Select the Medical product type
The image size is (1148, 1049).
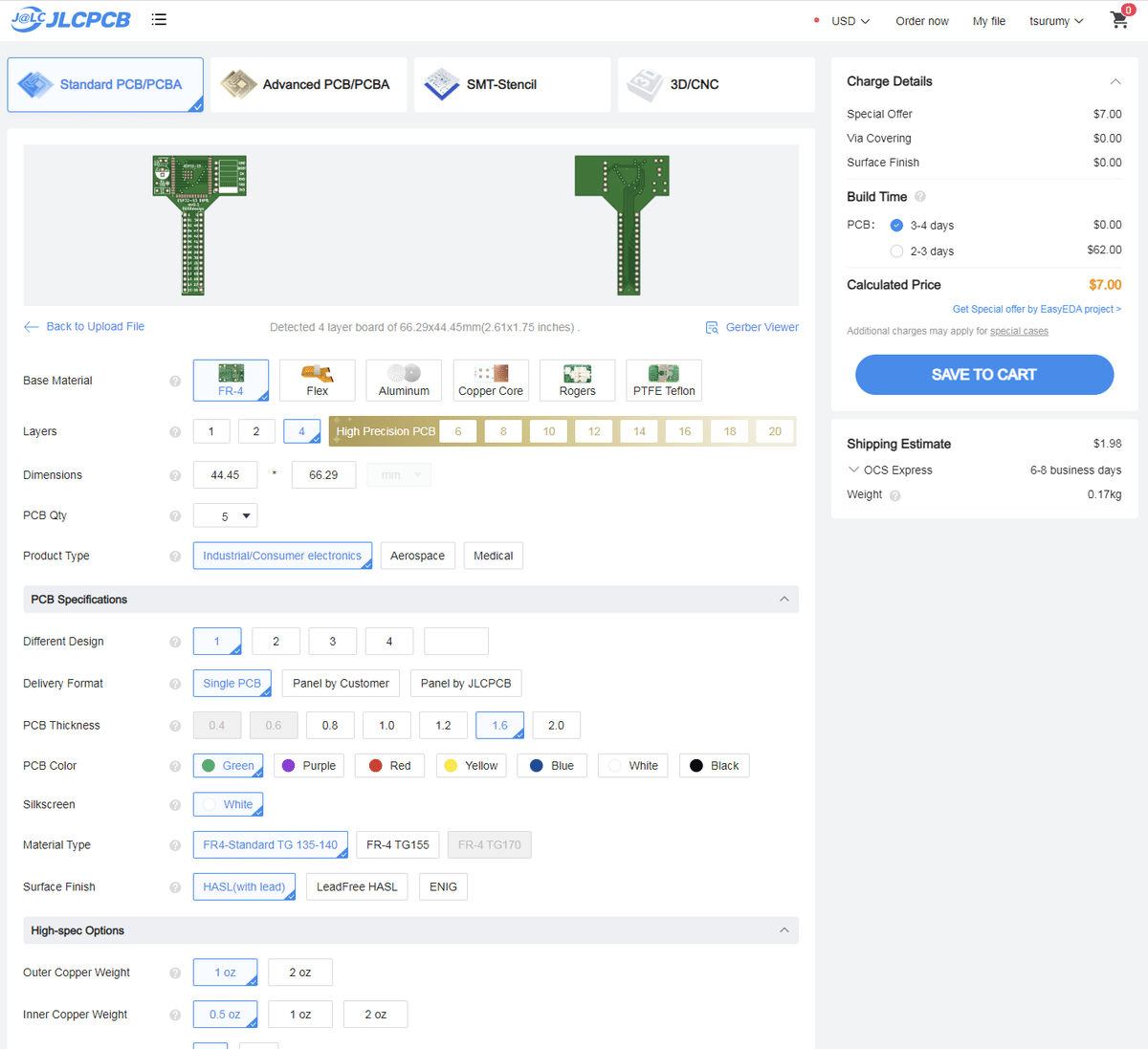click(x=494, y=556)
